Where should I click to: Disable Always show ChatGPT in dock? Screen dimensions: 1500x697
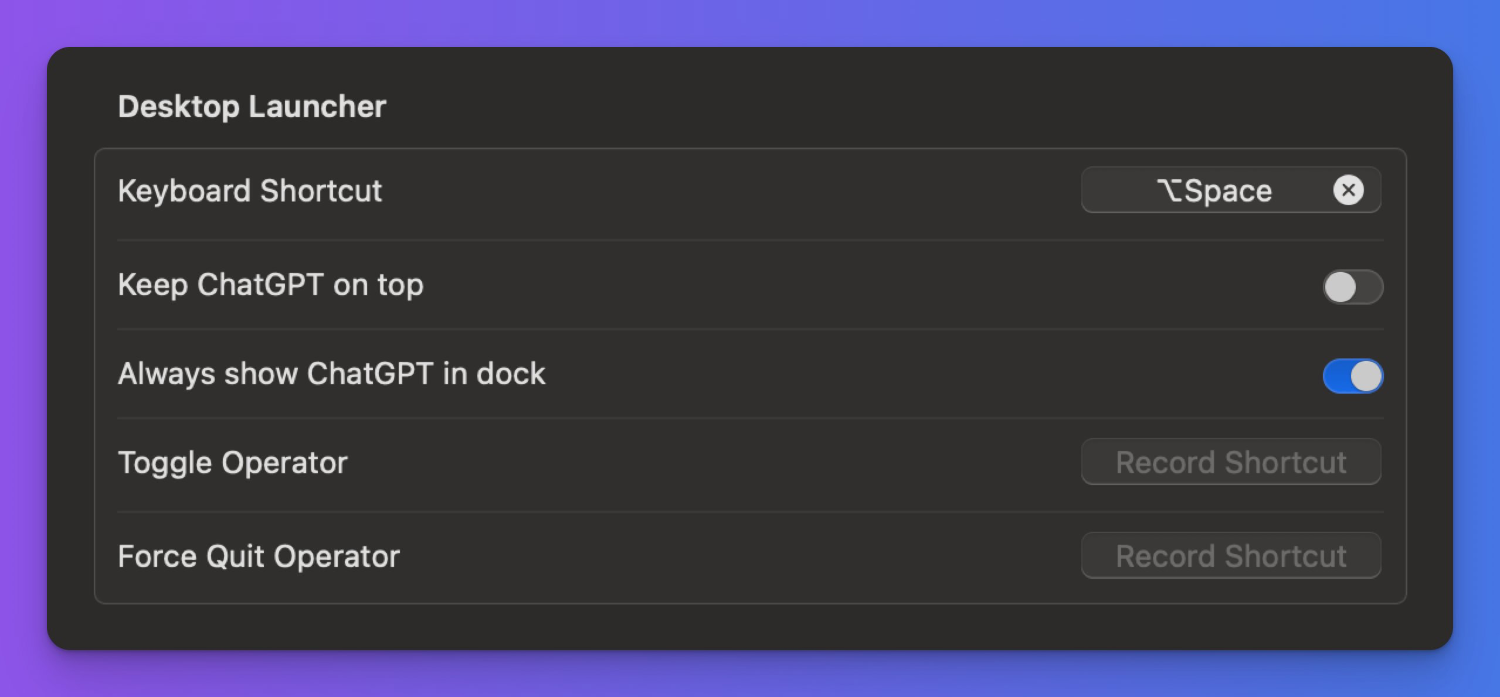coord(1352,376)
